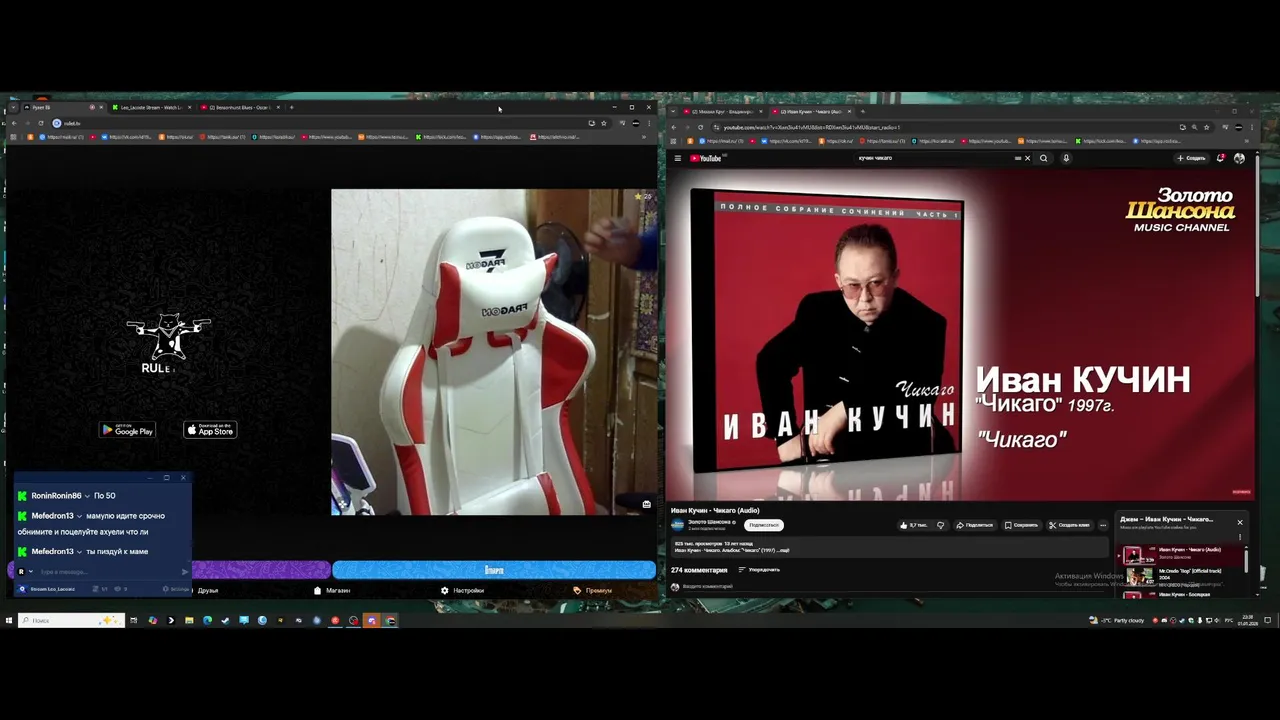1280x720 pixels.
Task: Click the camera icon on webcam preview
Action: coord(647,504)
